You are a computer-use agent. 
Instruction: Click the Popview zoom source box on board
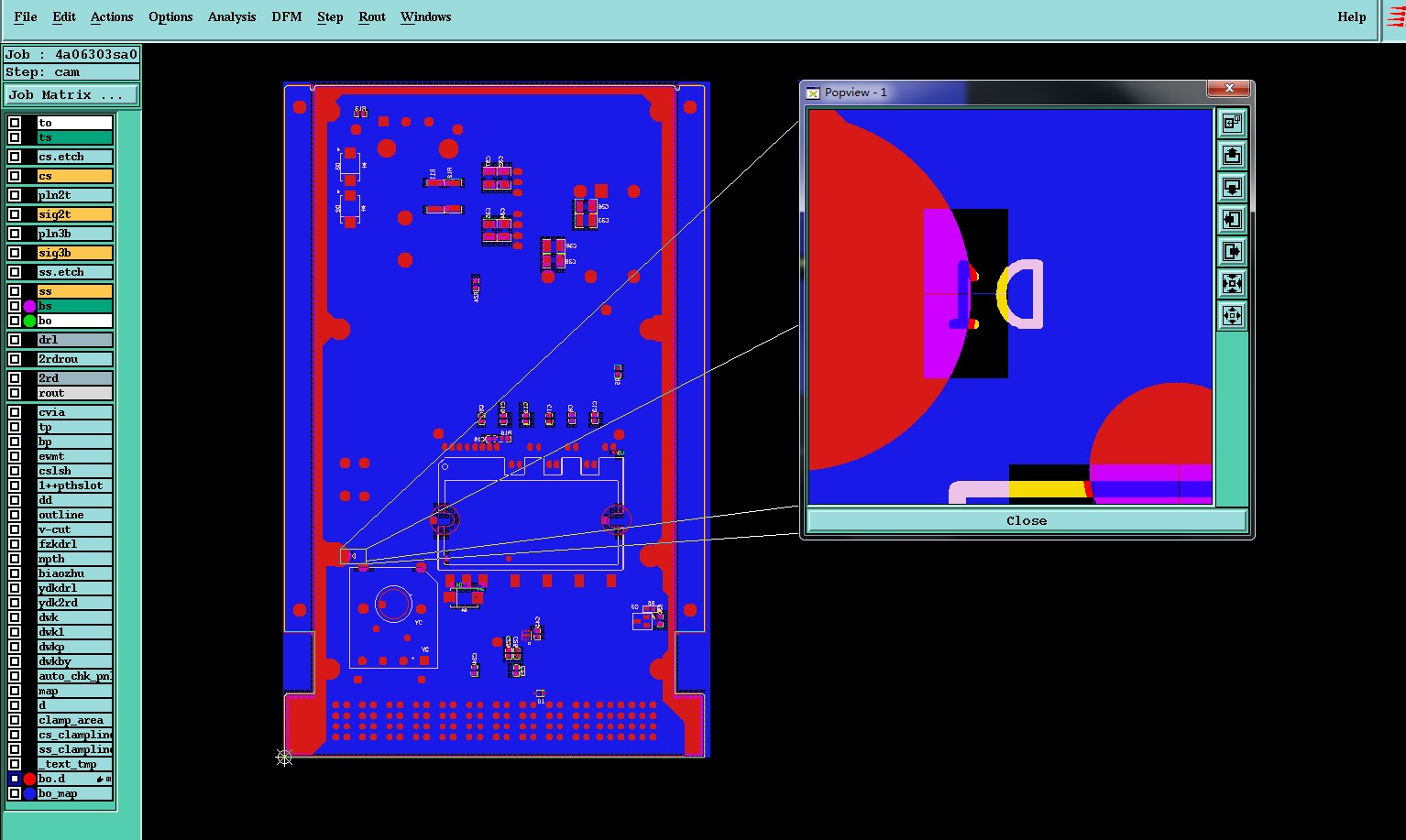[353, 556]
